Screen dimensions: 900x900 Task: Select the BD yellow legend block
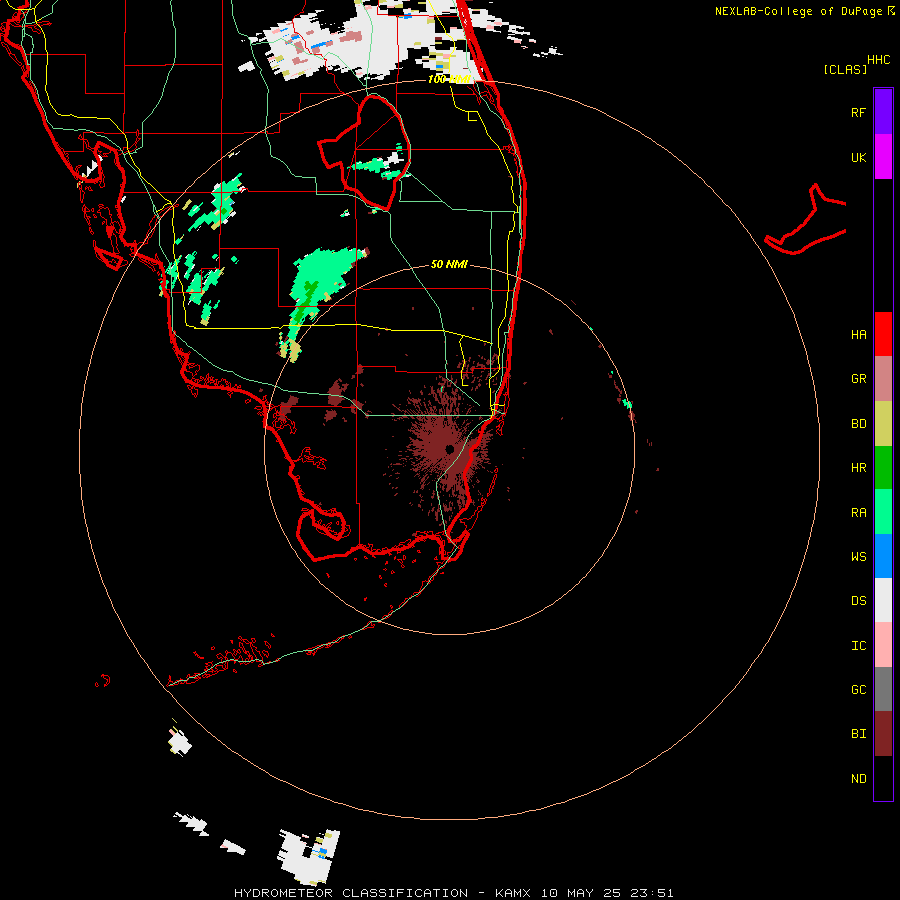point(883,423)
